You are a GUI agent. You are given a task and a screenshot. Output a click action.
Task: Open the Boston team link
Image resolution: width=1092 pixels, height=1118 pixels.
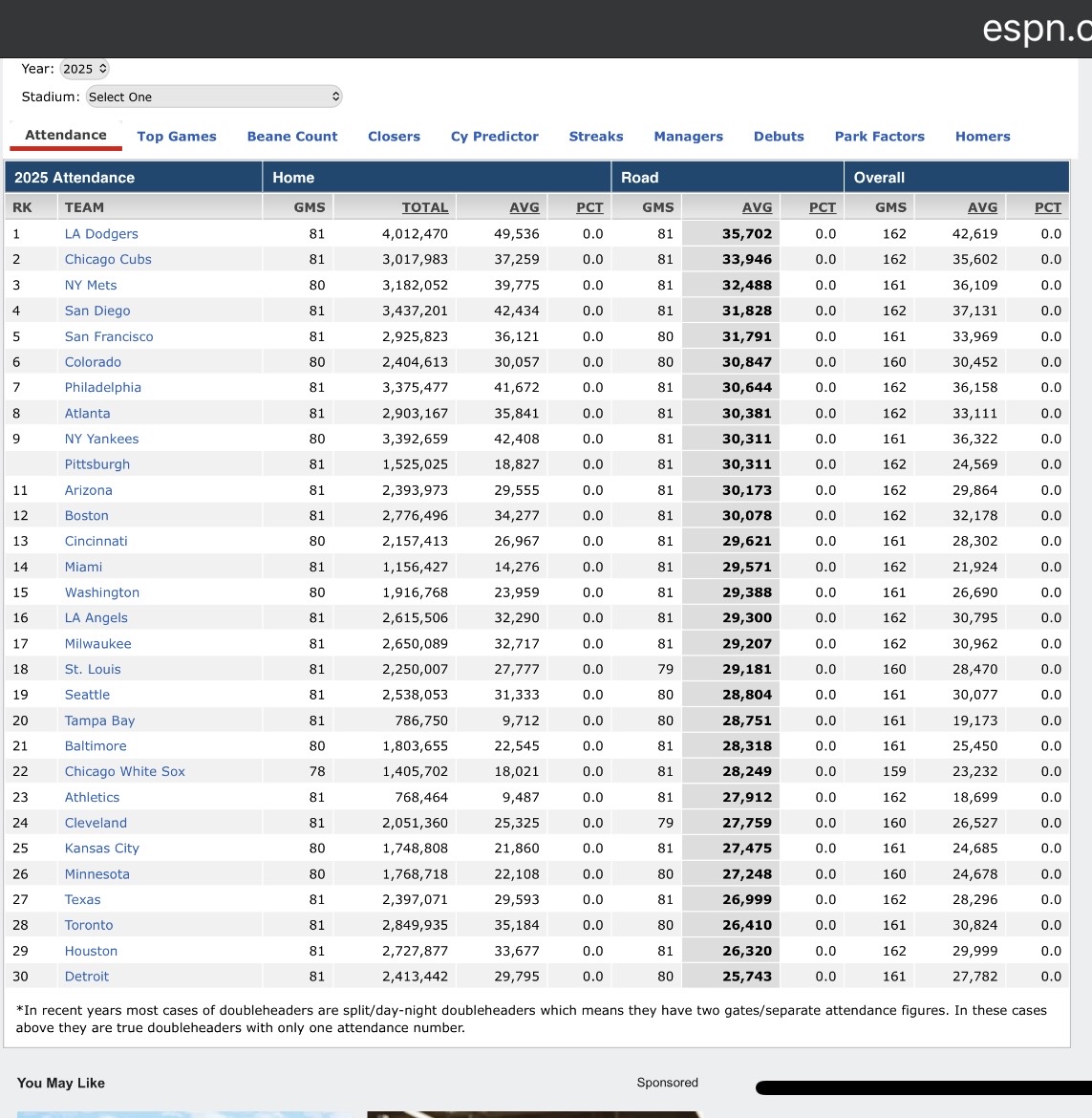point(87,515)
